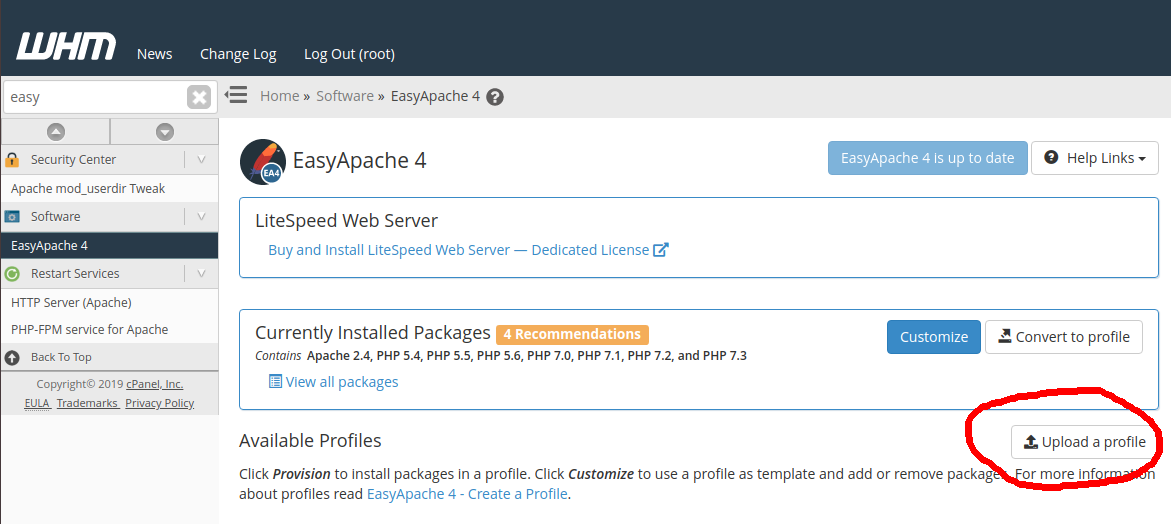Click Upload a profile button
Screen dimensions: 1171x524
point(1085,442)
